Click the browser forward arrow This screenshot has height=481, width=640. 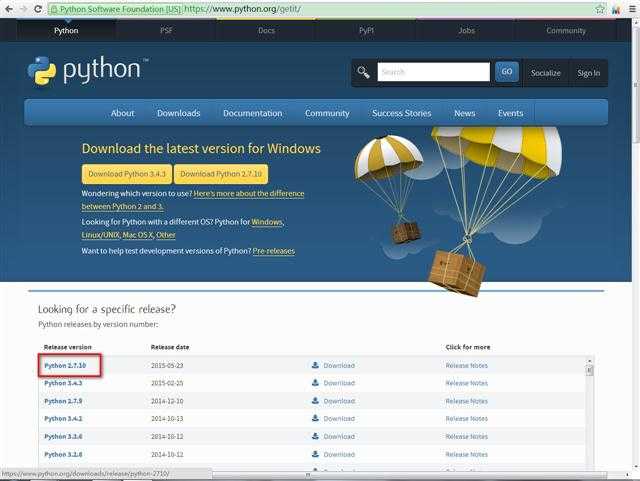[x=23, y=9]
